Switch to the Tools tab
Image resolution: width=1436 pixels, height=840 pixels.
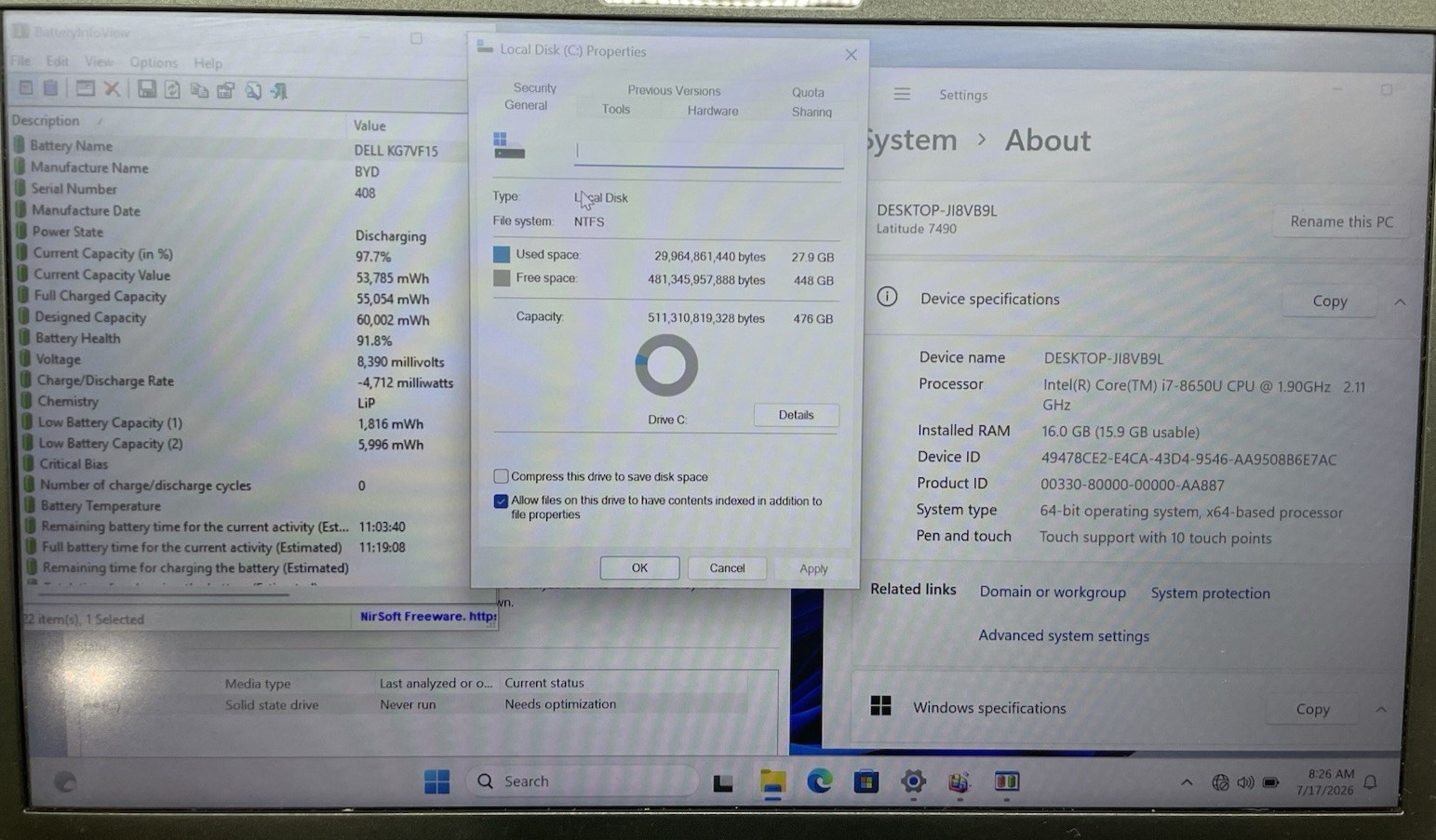point(615,109)
